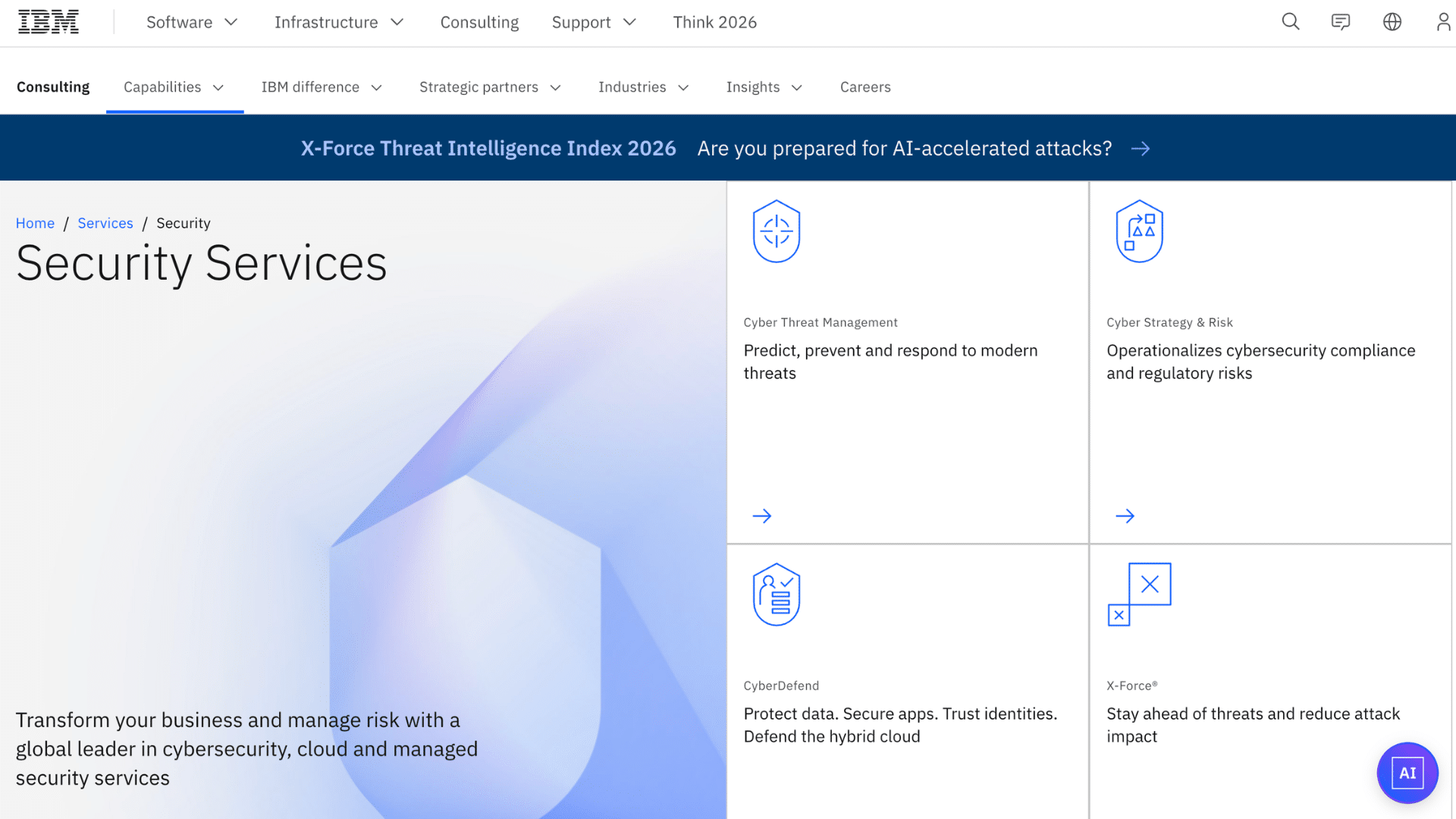1456x819 pixels.
Task: Open 'Stay ahead of threats' card text
Action: [1253, 725]
